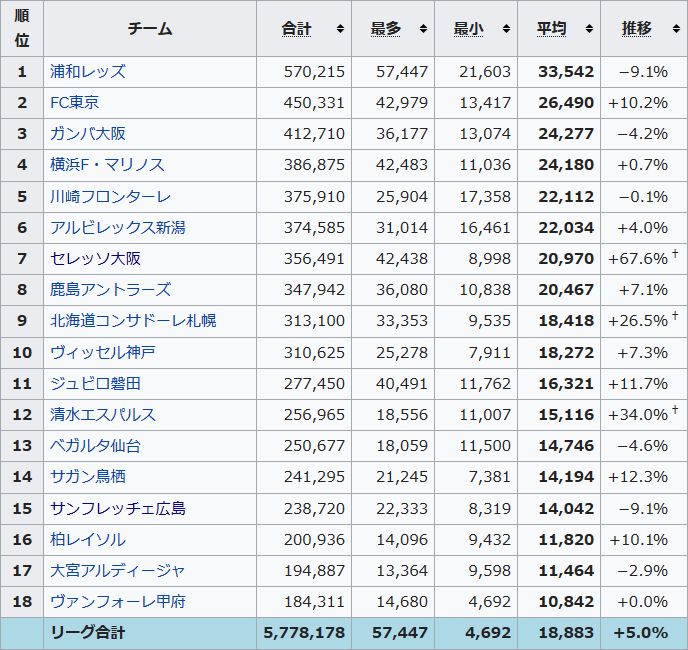Select the total value 194,887
The height and width of the screenshot is (650, 688).
click(314, 571)
